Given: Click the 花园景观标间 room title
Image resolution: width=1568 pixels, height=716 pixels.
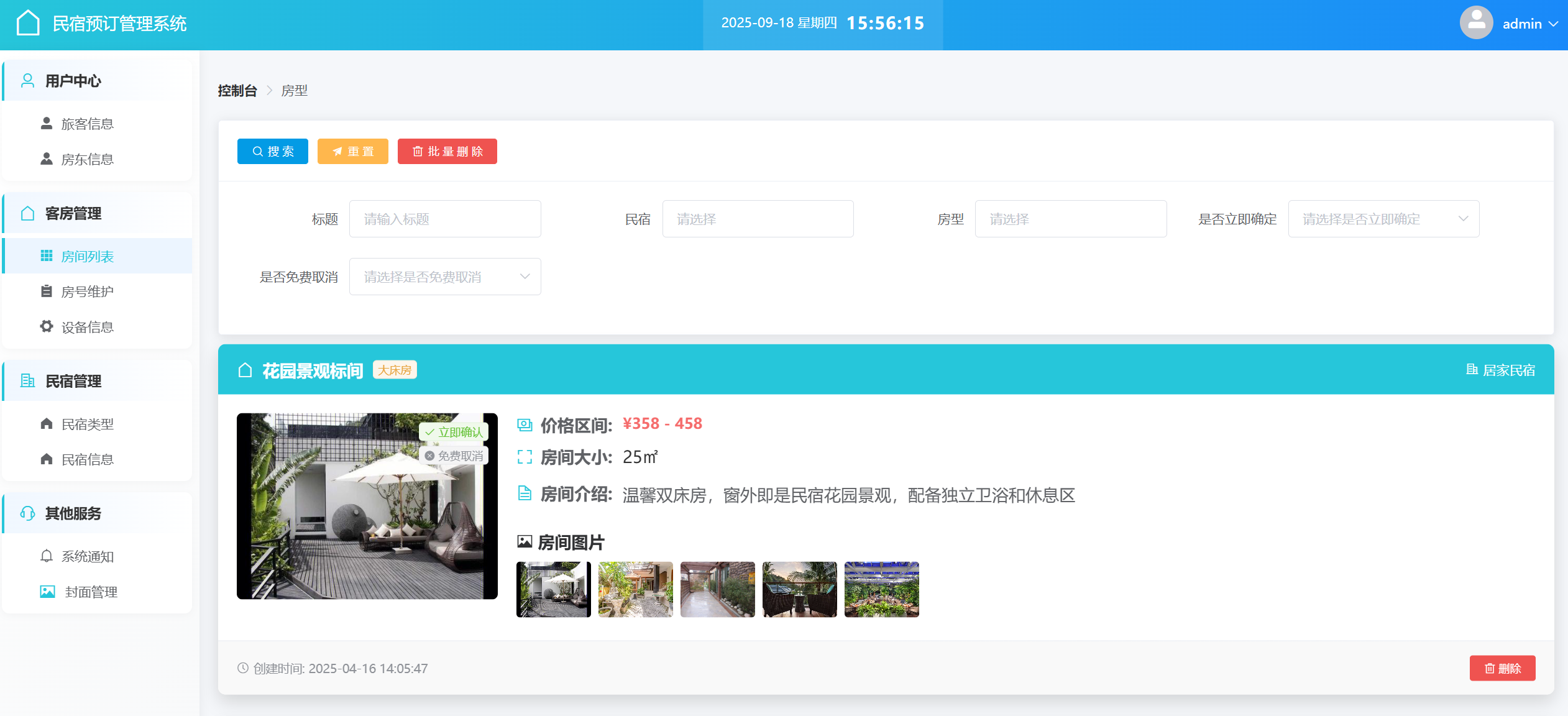Looking at the screenshot, I should (x=313, y=370).
